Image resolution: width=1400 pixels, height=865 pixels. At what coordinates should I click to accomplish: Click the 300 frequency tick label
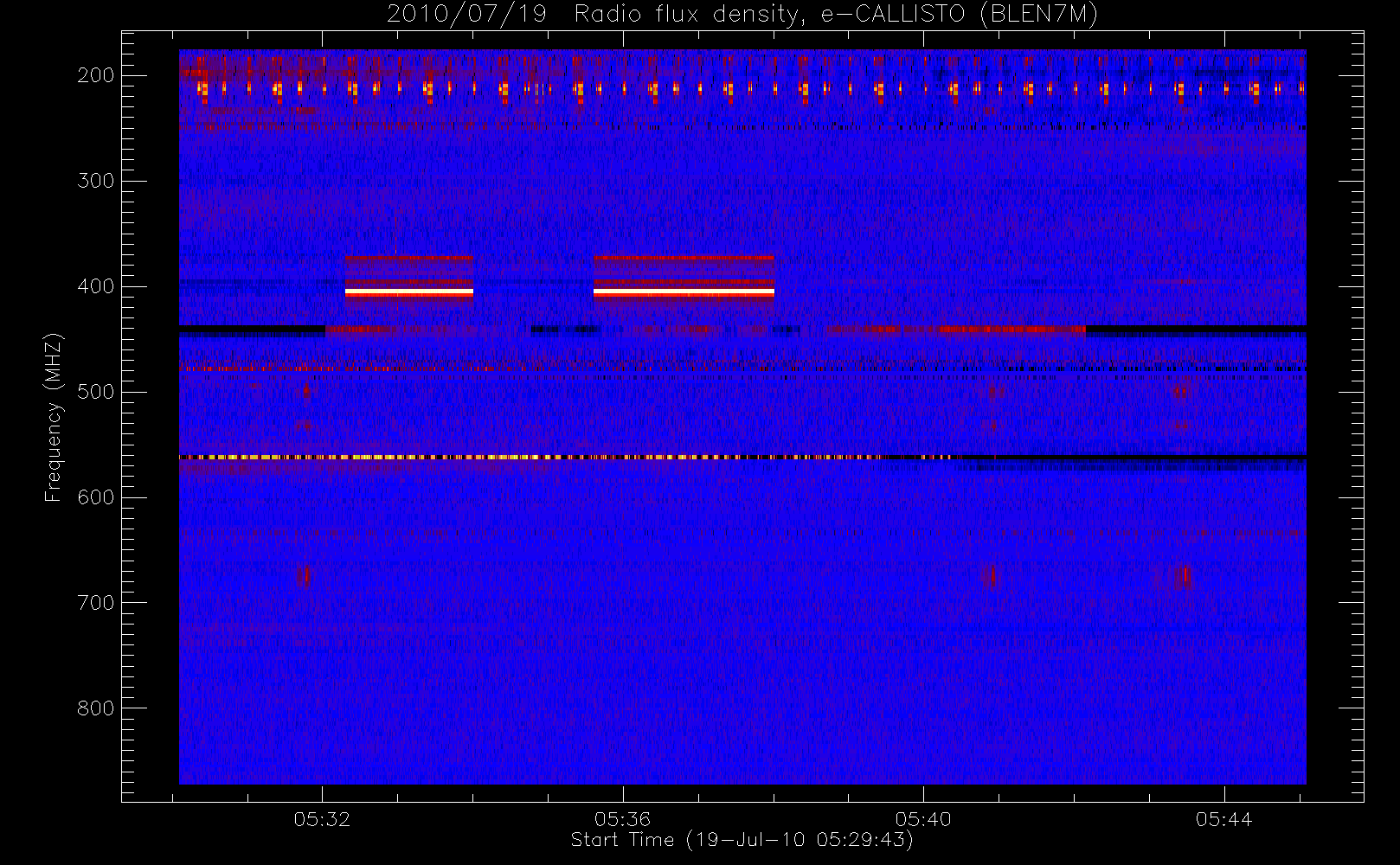point(96,181)
